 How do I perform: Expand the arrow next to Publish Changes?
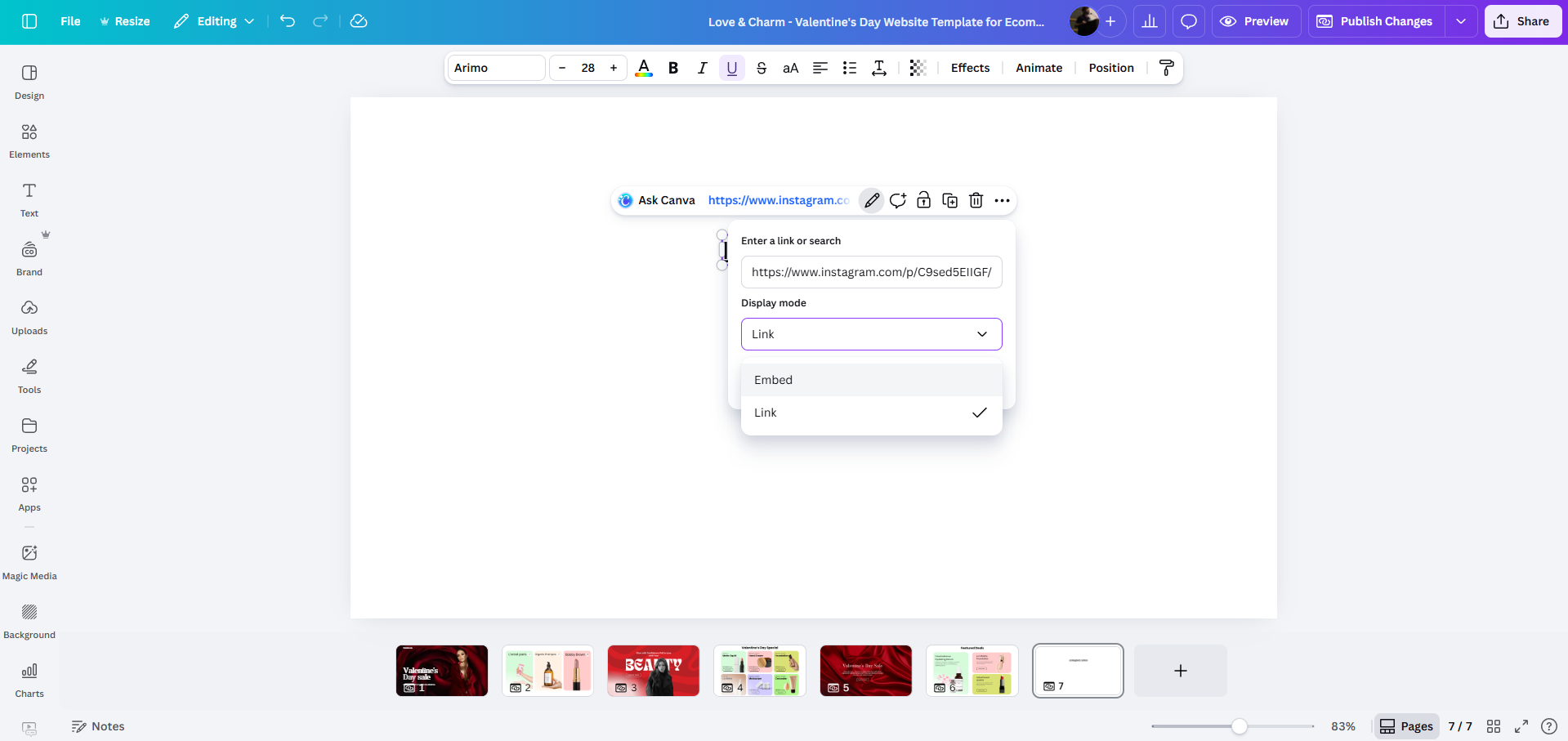(x=1460, y=21)
